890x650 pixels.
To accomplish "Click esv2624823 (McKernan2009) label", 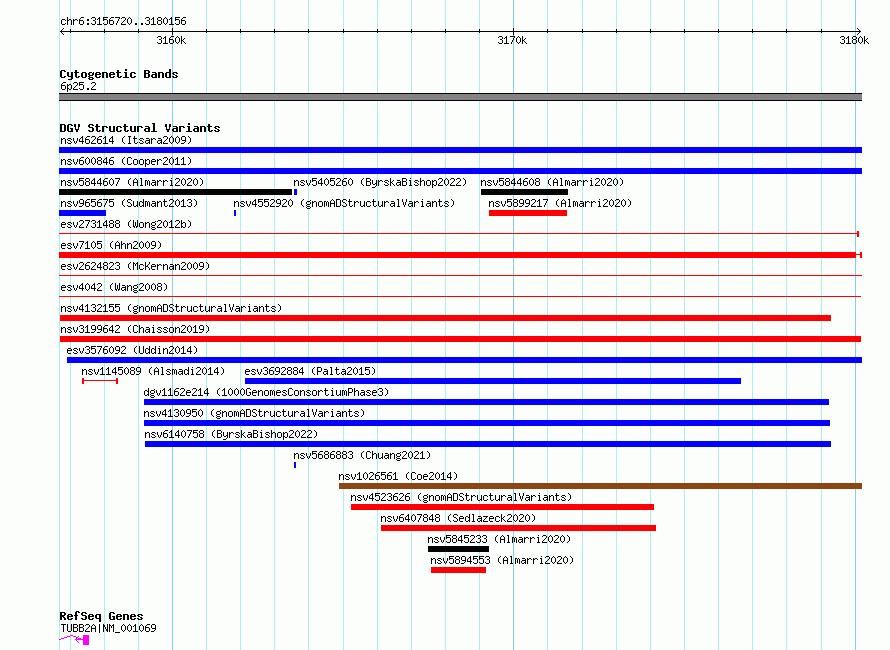I will [135, 266].
